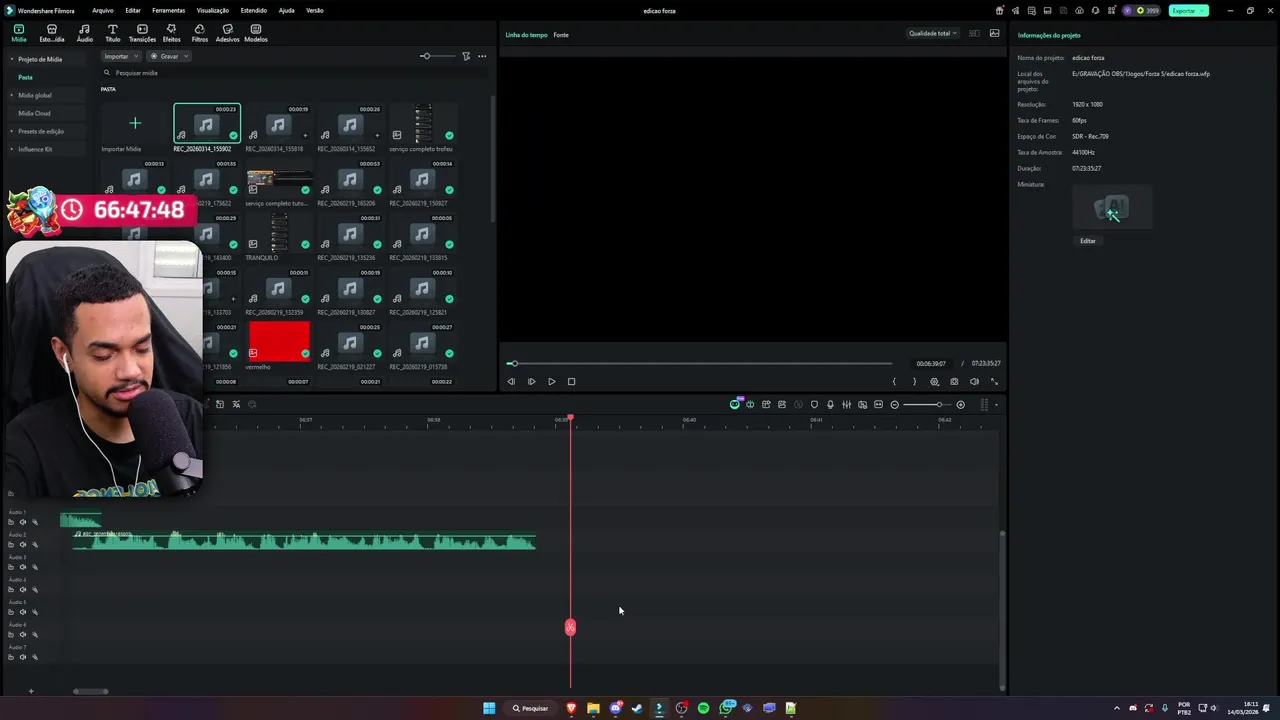Expand the Projeto de Mídia tree
The height and width of the screenshot is (720, 1280).
[x=11, y=59]
